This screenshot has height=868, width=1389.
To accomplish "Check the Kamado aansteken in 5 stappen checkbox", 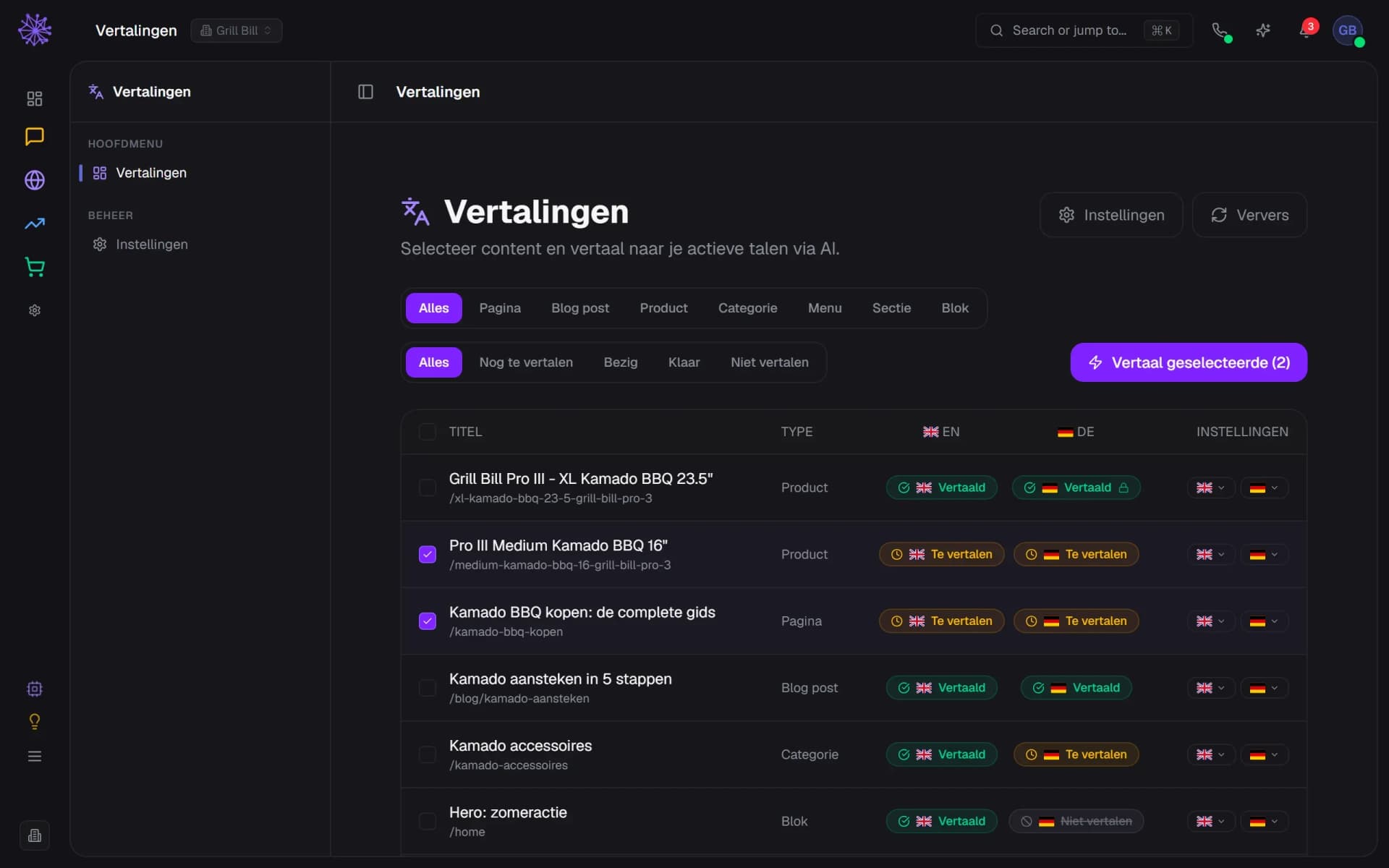I will pos(428,688).
